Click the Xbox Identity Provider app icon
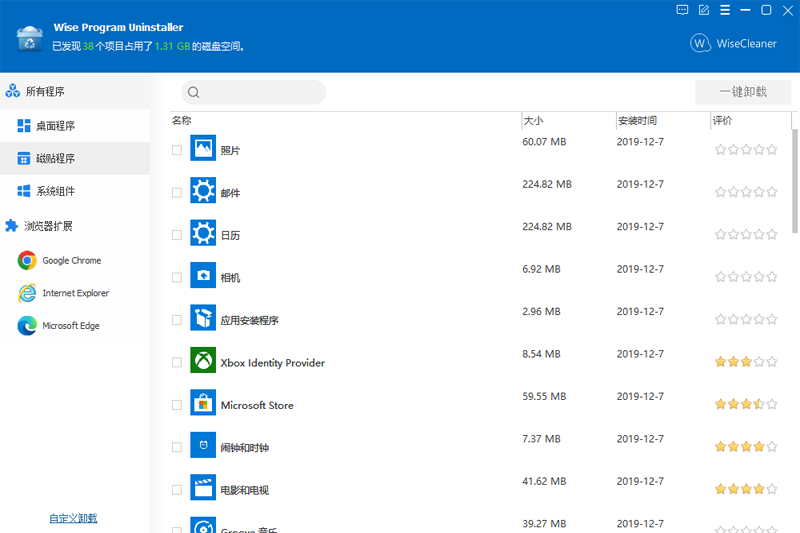Screen dimensions: 800x533 (203, 361)
